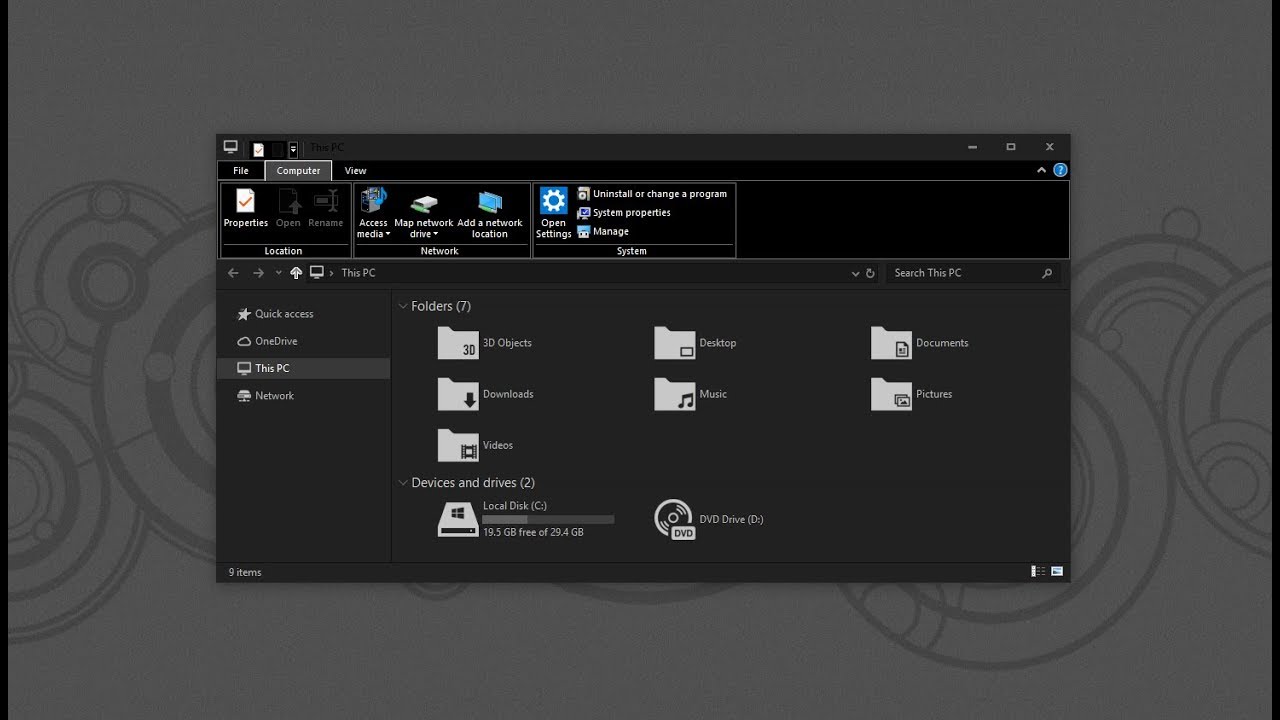Click the Folders (7) header label
The height and width of the screenshot is (720, 1280).
pyautogui.click(x=441, y=306)
